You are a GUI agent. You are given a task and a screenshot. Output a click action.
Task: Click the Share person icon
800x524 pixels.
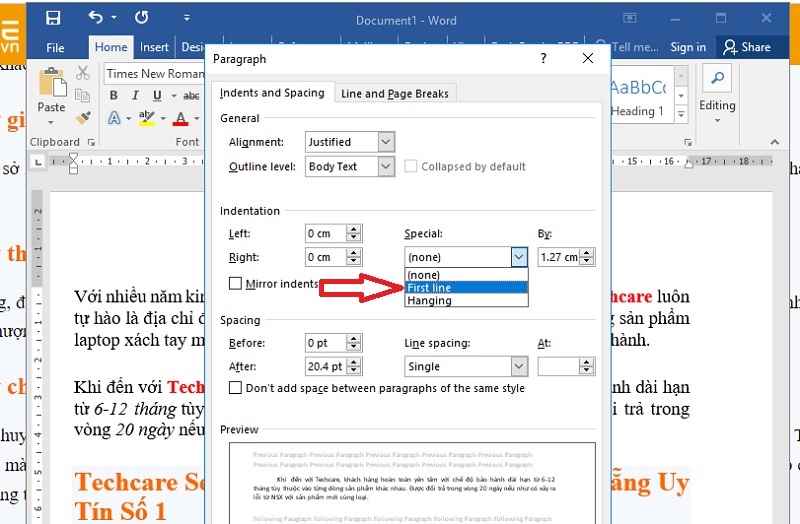(x=730, y=47)
